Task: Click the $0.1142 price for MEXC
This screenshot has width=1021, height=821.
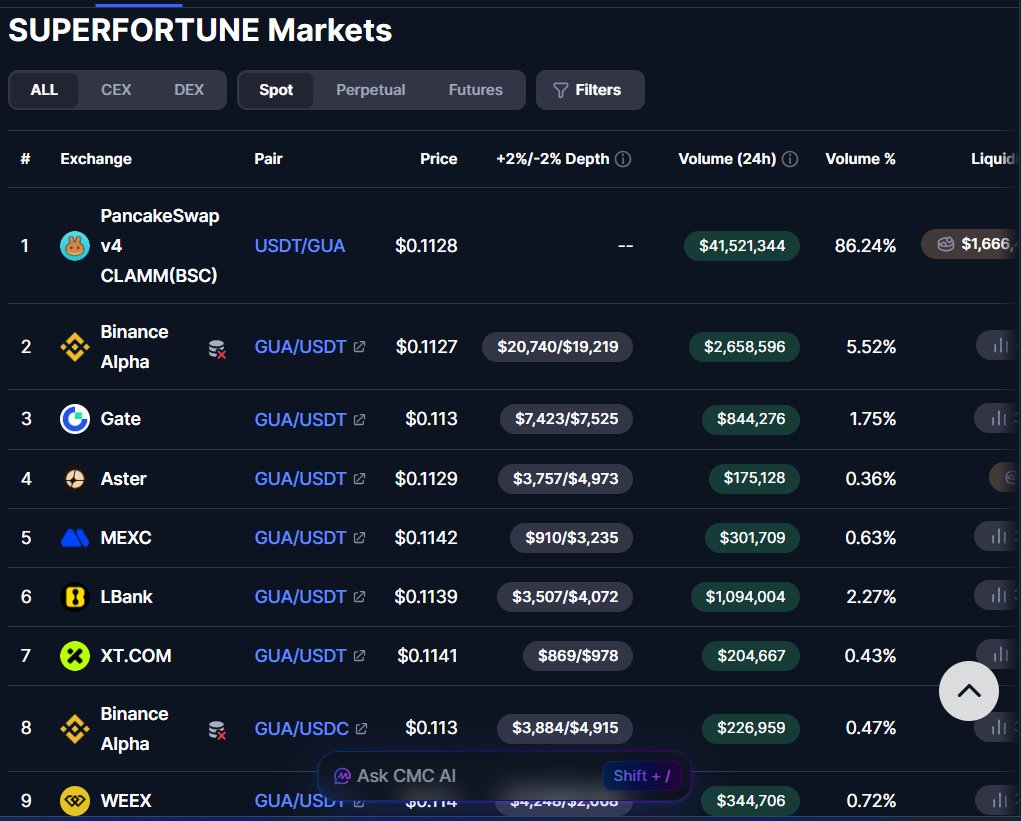Action: (x=426, y=538)
